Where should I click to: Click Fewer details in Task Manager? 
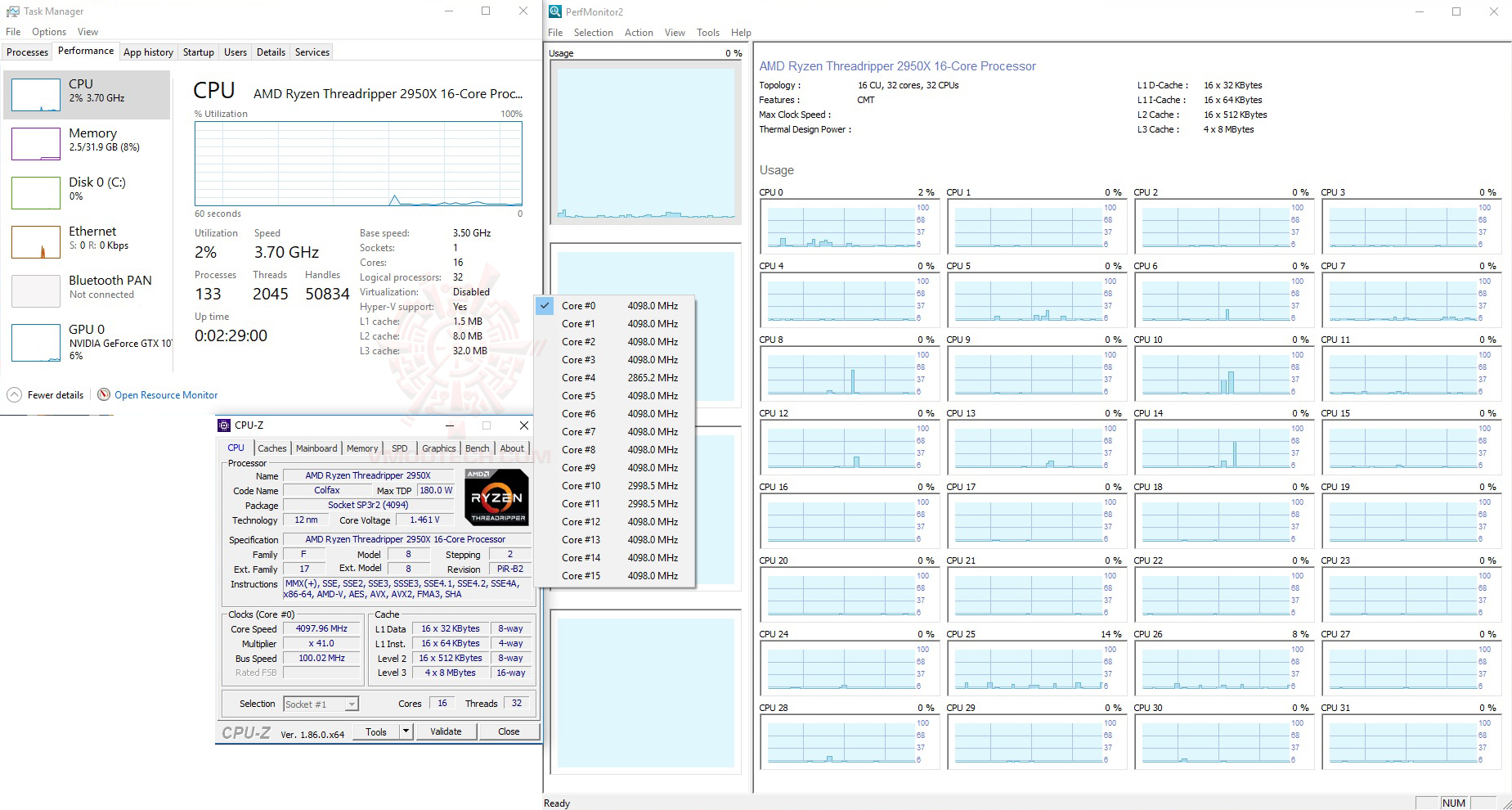(x=56, y=395)
